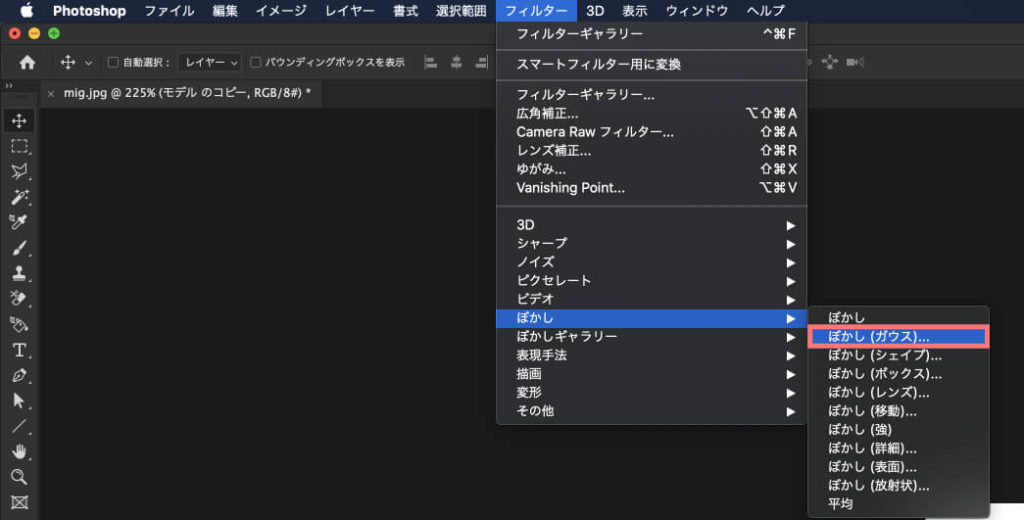Choose Camera Raw フィルター...
Screen dimensions: 1024x520
[652, 132]
